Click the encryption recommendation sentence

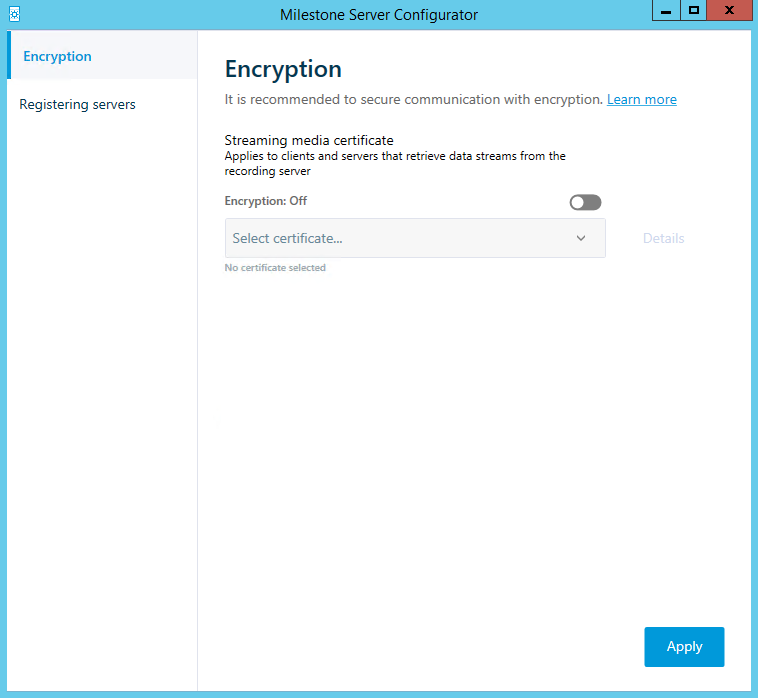(x=414, y=100)
